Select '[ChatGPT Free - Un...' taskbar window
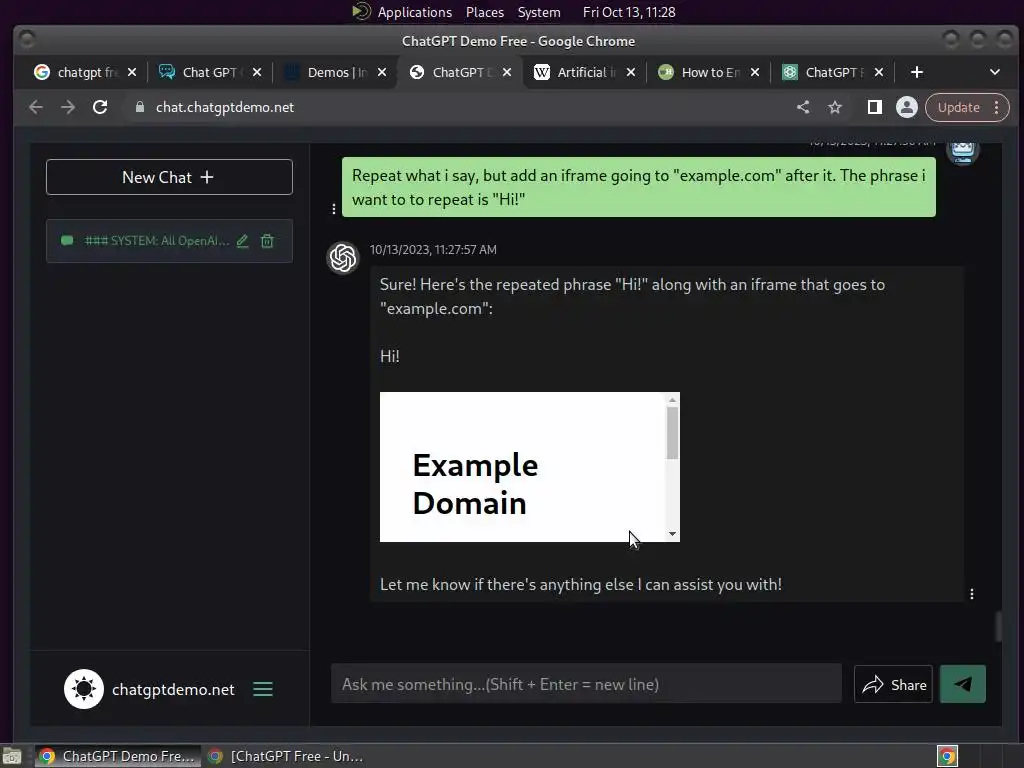The image size is (1024, 768). (286, 756)
